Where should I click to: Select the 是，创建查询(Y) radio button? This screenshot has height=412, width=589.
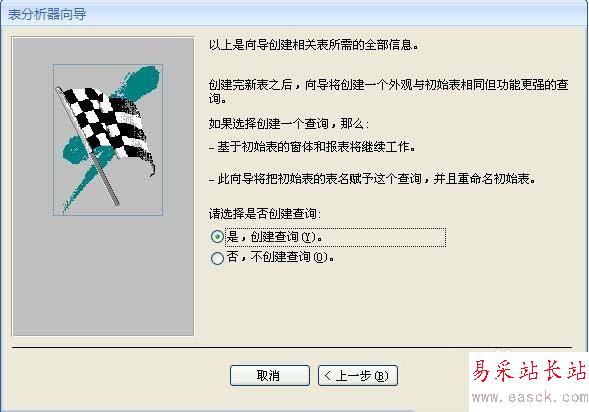217,237
